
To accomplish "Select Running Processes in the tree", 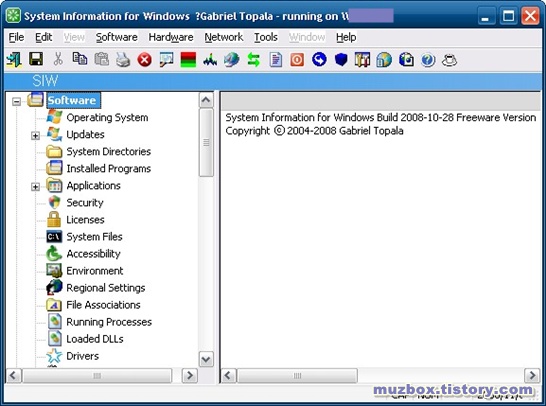I will [109, 322].
